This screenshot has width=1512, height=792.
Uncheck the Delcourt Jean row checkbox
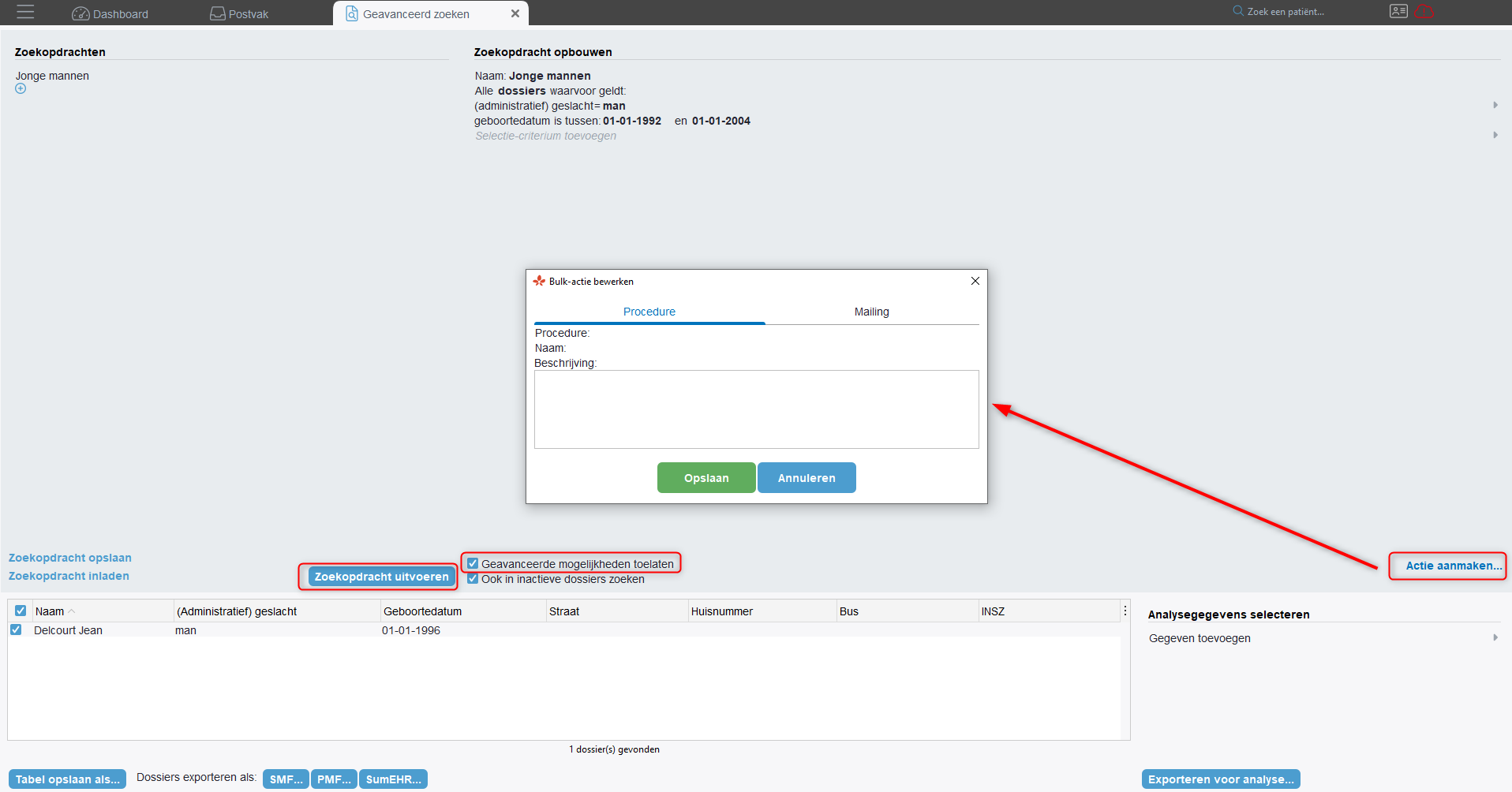16,629
